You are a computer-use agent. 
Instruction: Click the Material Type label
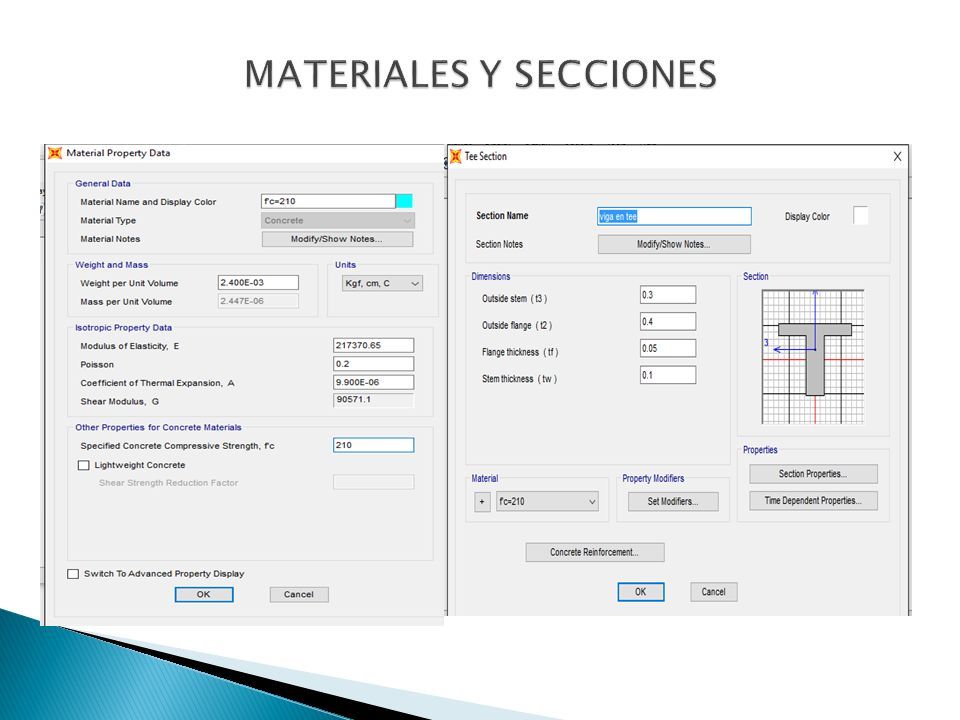(x=108, y=220)
